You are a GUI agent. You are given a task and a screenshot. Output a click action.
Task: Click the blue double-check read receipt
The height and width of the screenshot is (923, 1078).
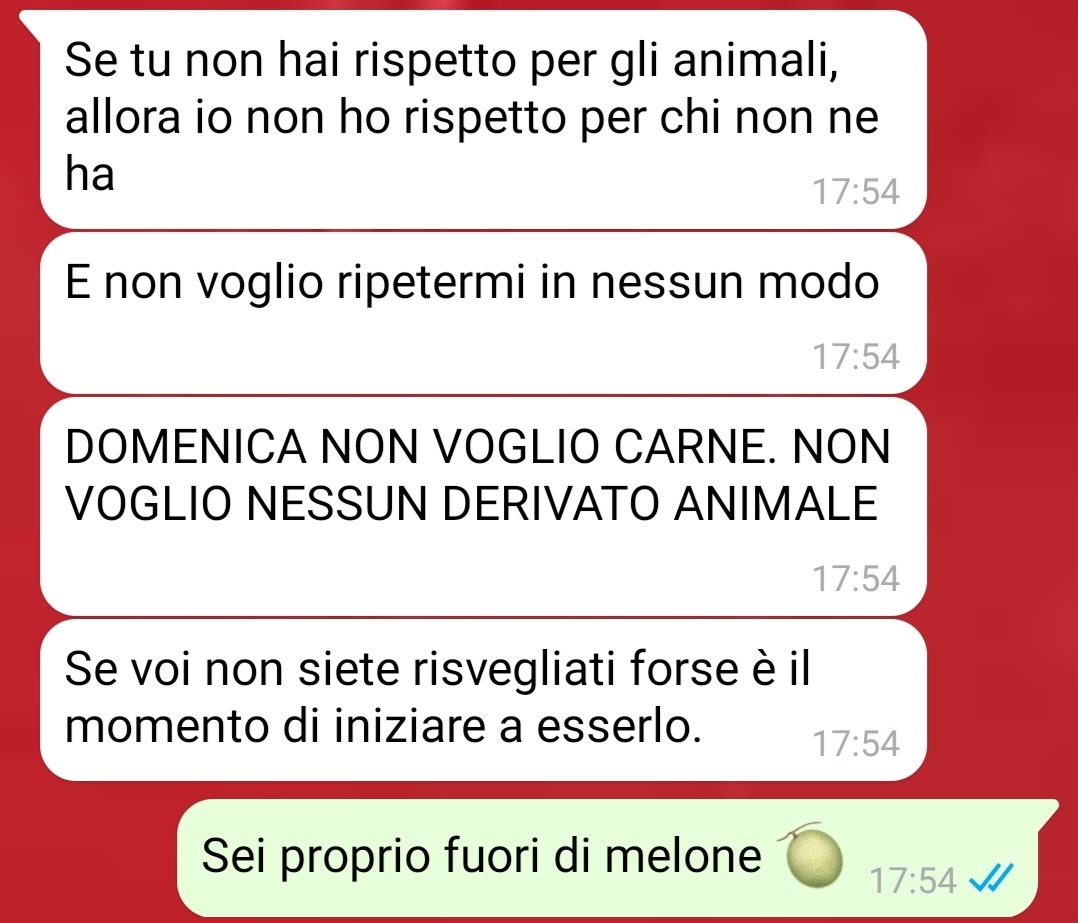(x=991, y=878)
